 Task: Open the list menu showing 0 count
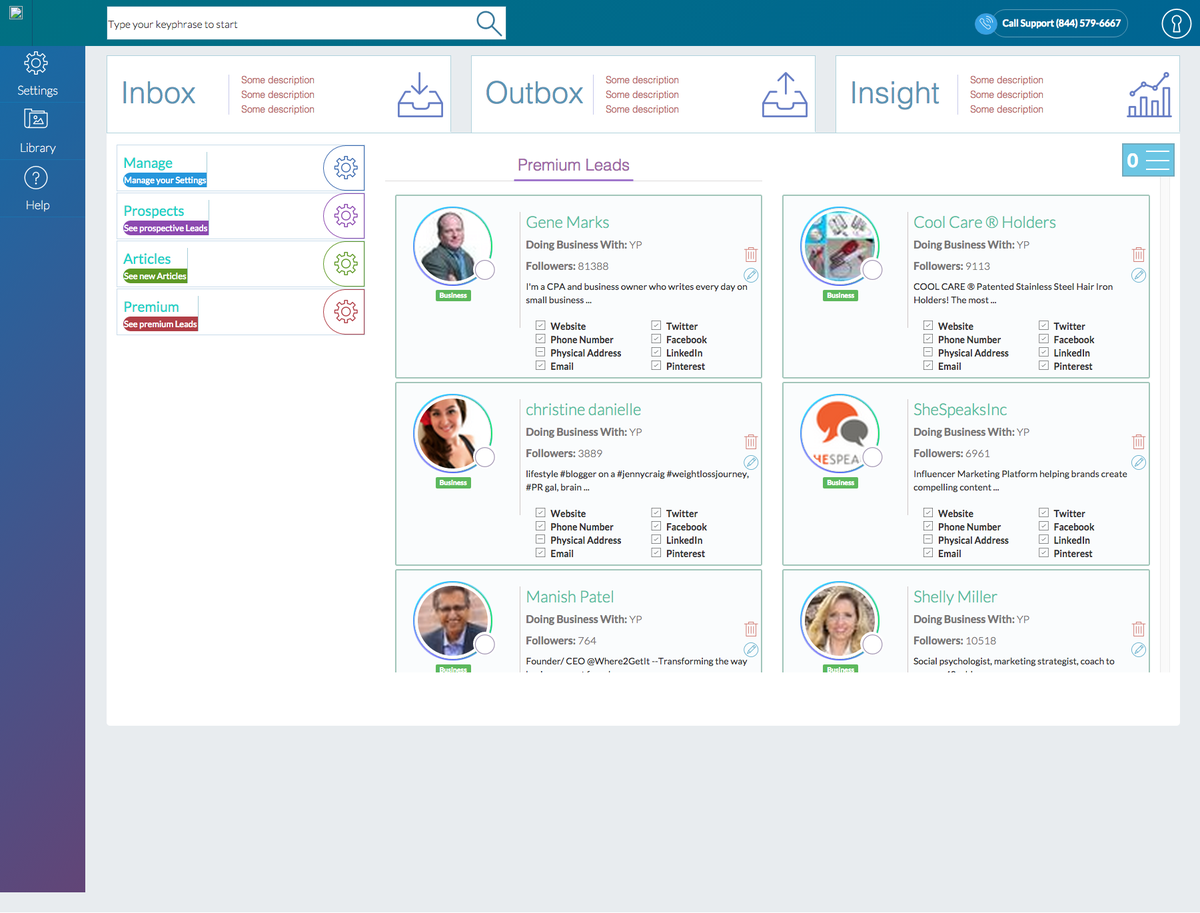click(x=1148, y=160)
